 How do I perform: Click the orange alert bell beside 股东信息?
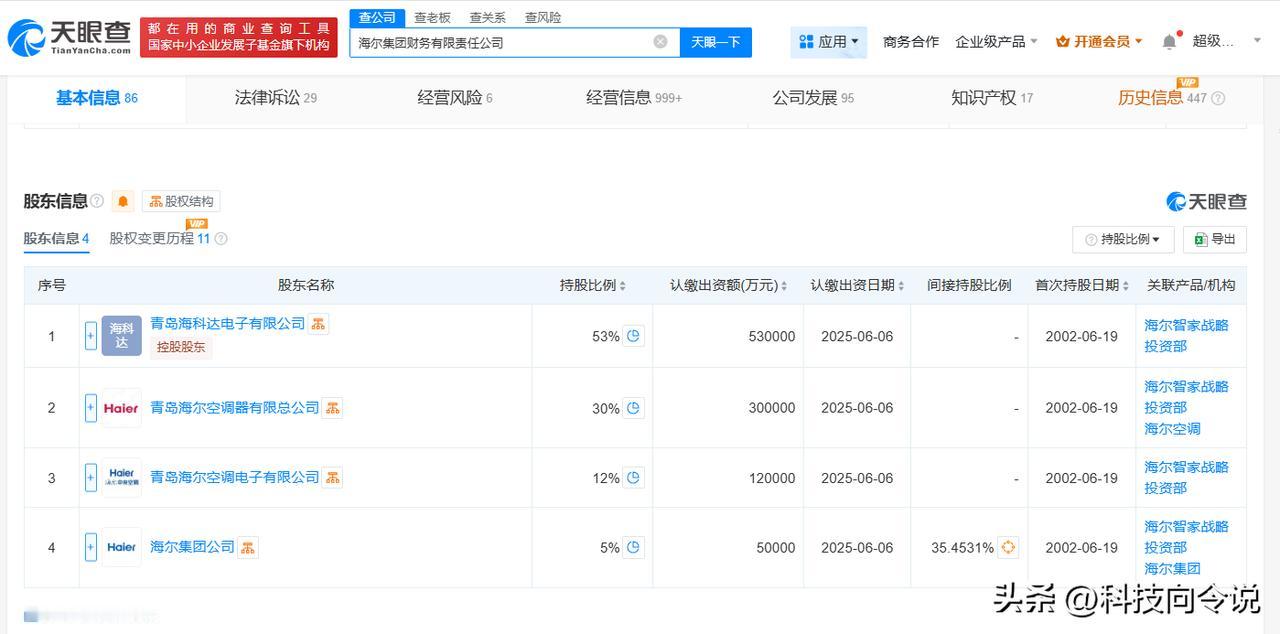click(123, 201)
